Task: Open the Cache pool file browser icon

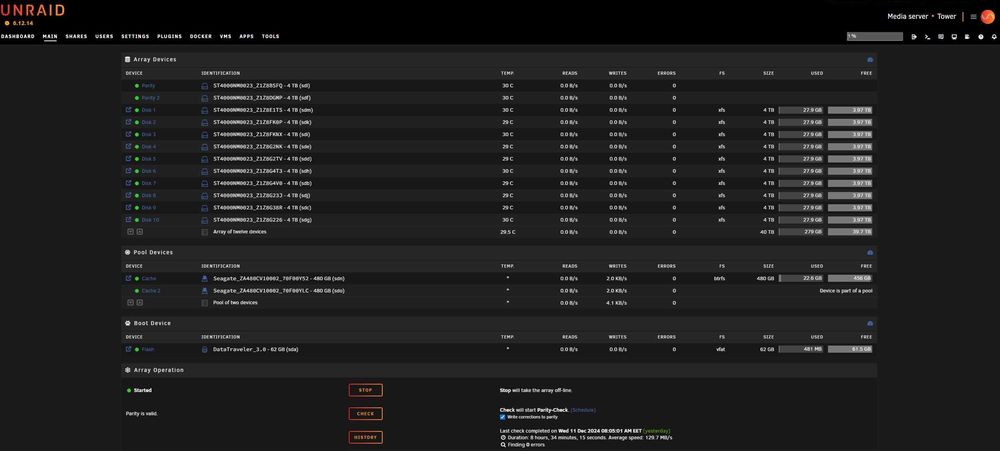Action: tap(128, 278)
